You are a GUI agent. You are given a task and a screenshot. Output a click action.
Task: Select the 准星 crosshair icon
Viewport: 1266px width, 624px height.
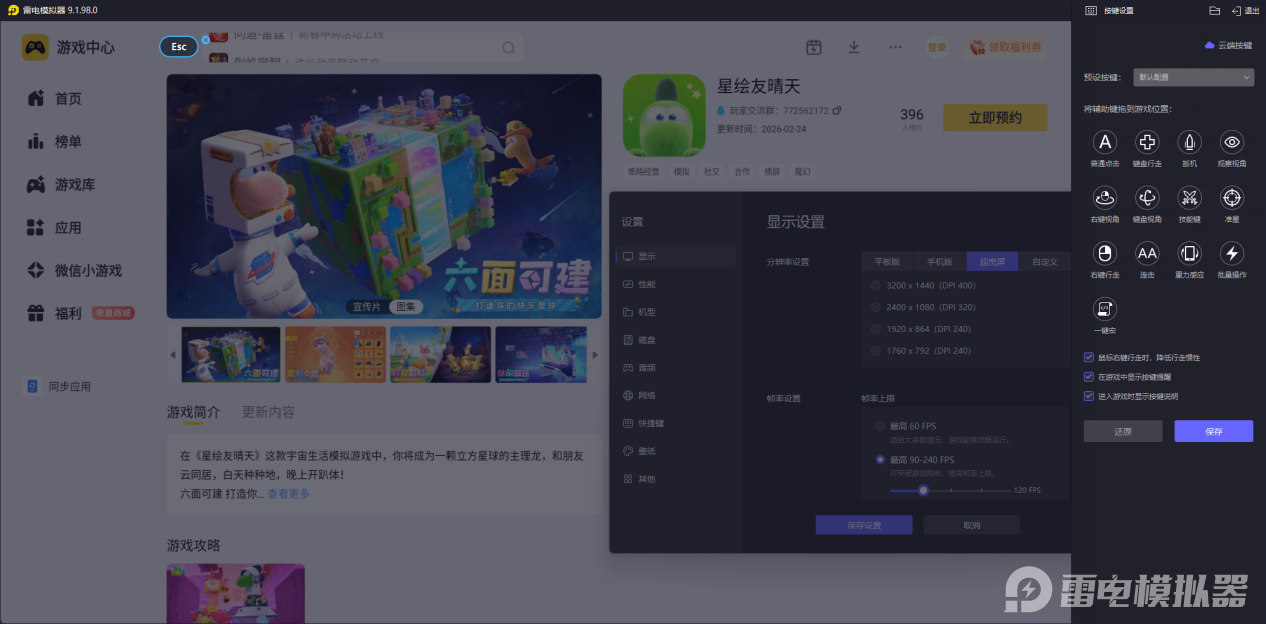coord(1232,197)
